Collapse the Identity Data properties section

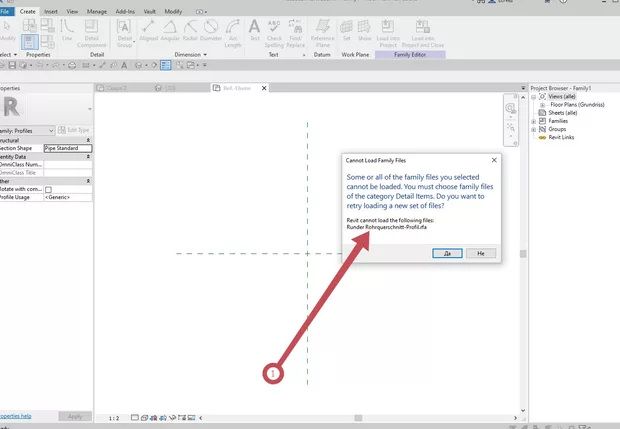click(x=88, y=157)
